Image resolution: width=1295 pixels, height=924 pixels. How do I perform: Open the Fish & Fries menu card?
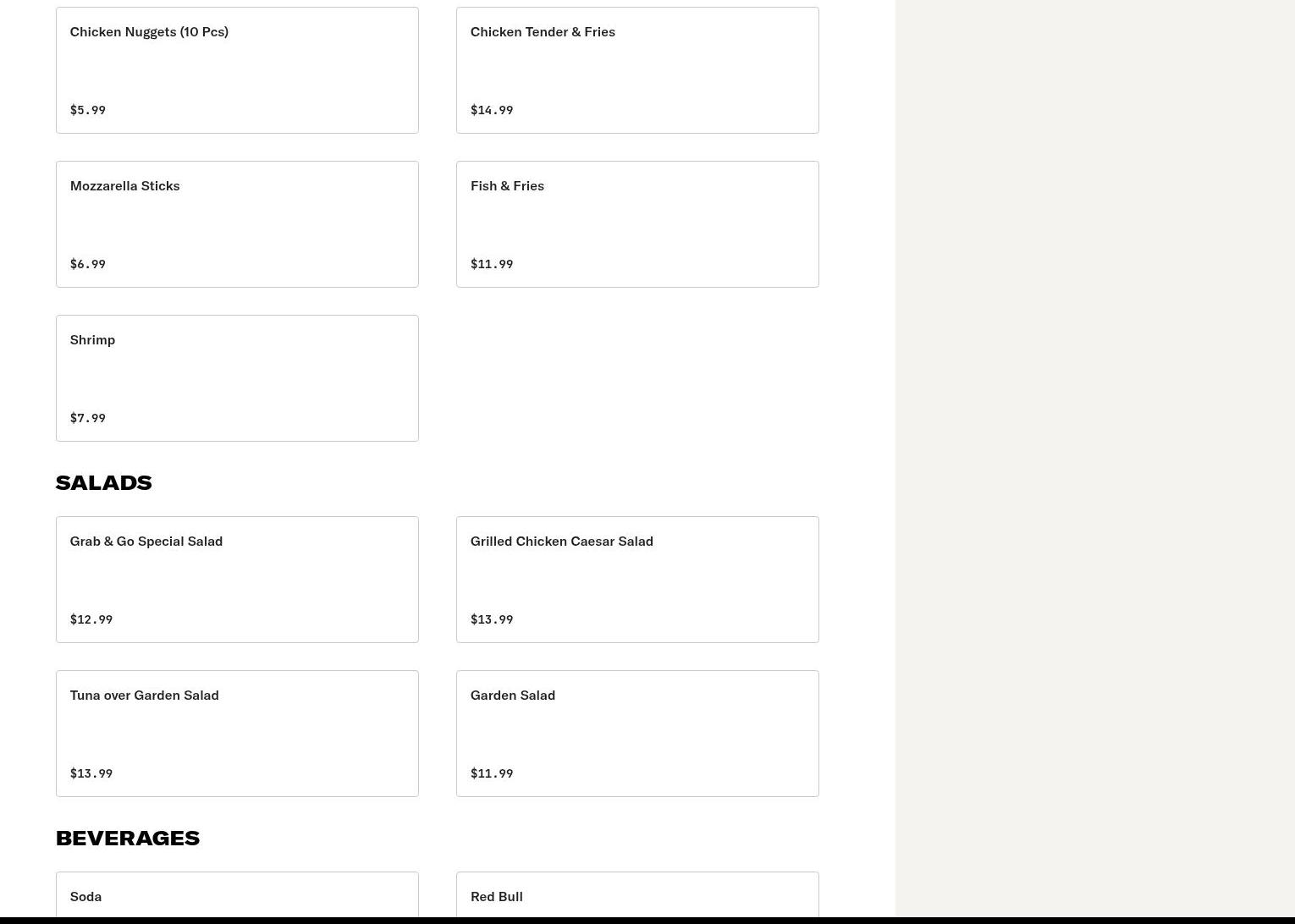tap(637, 224)
